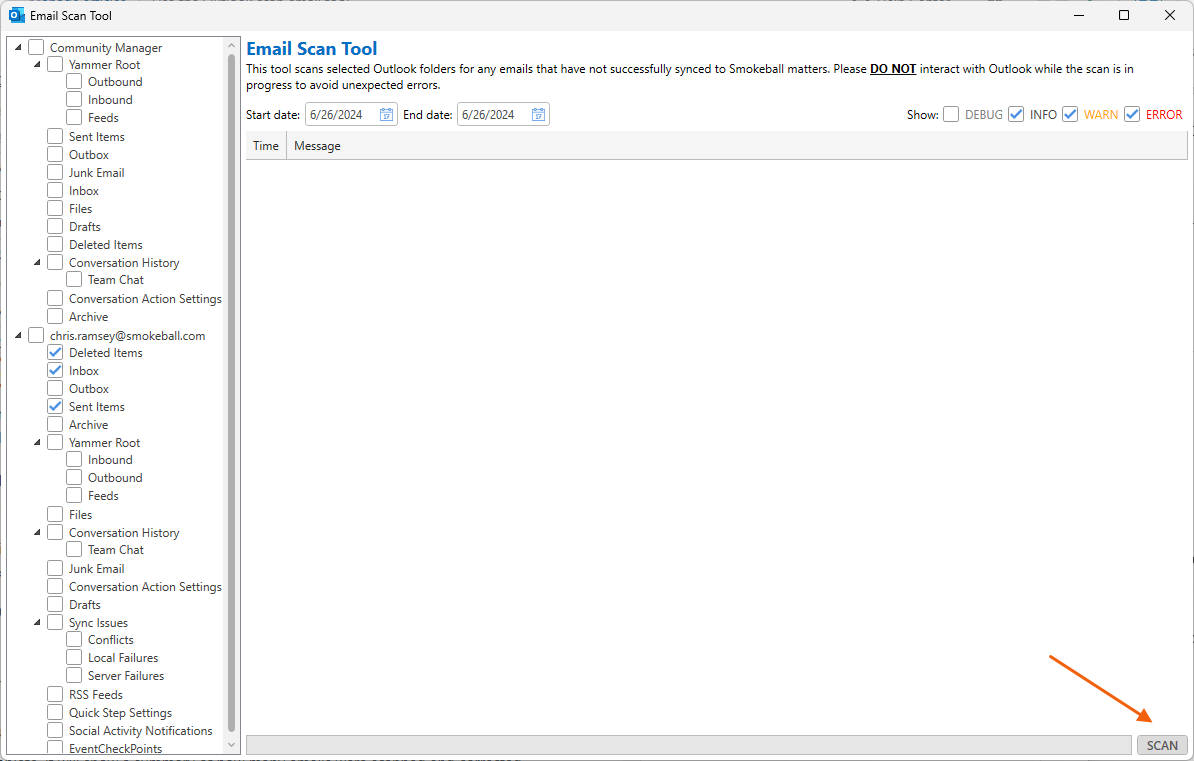
Task: Select Outbox label under Community Manager
Action: (88, 155)
